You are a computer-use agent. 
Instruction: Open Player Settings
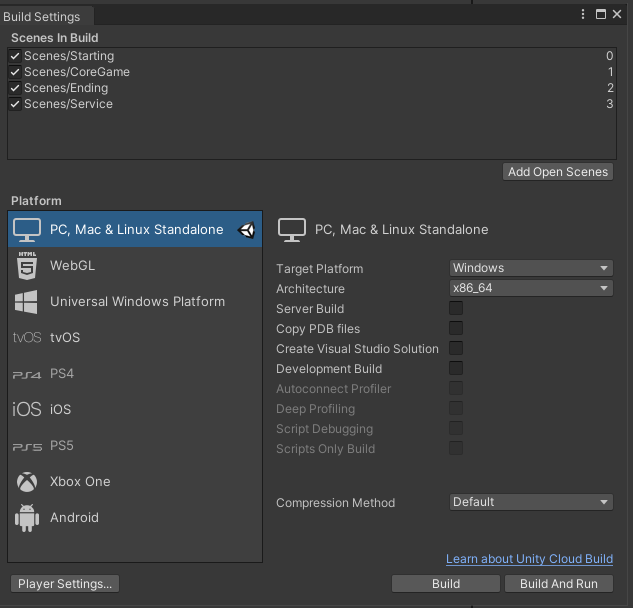(x=65, y=584)
